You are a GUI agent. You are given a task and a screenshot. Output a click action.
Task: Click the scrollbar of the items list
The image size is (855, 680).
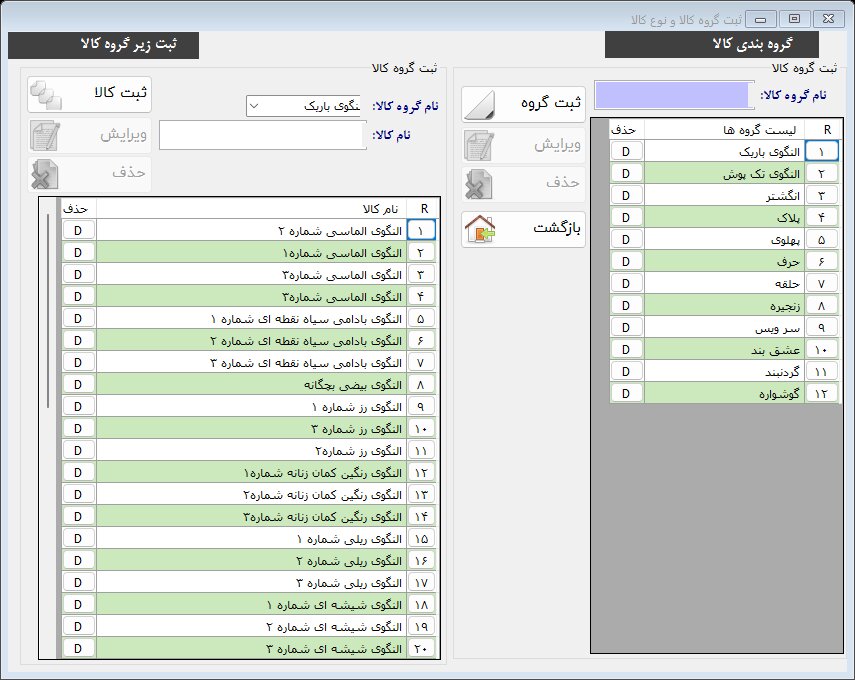coord(48,311)
